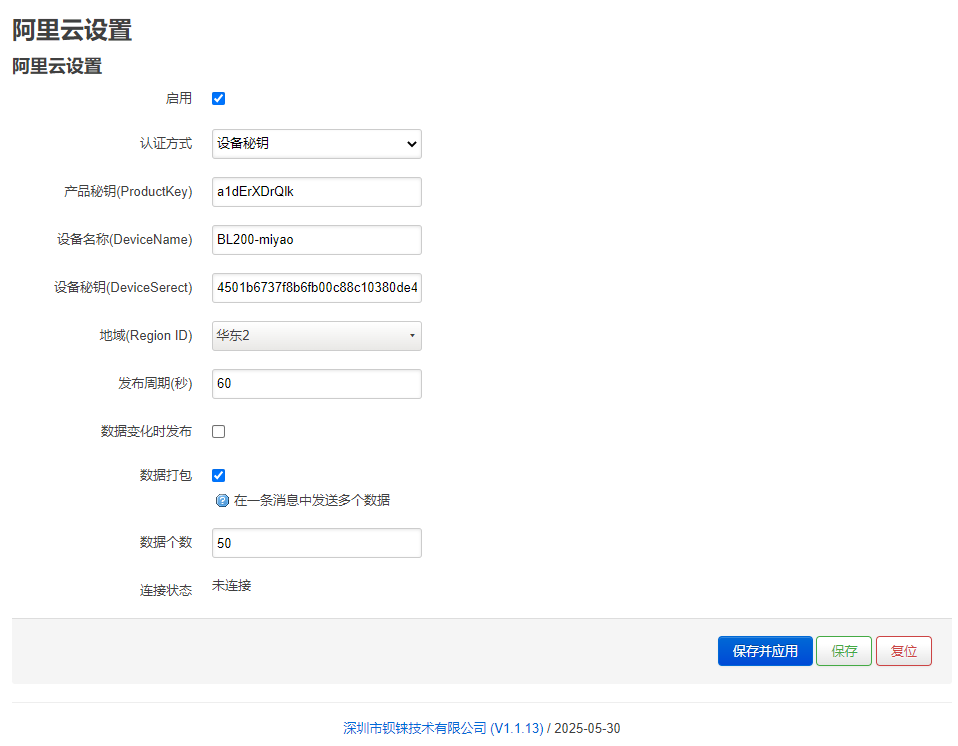Click the green 保存 button

(x=844, y=651)
